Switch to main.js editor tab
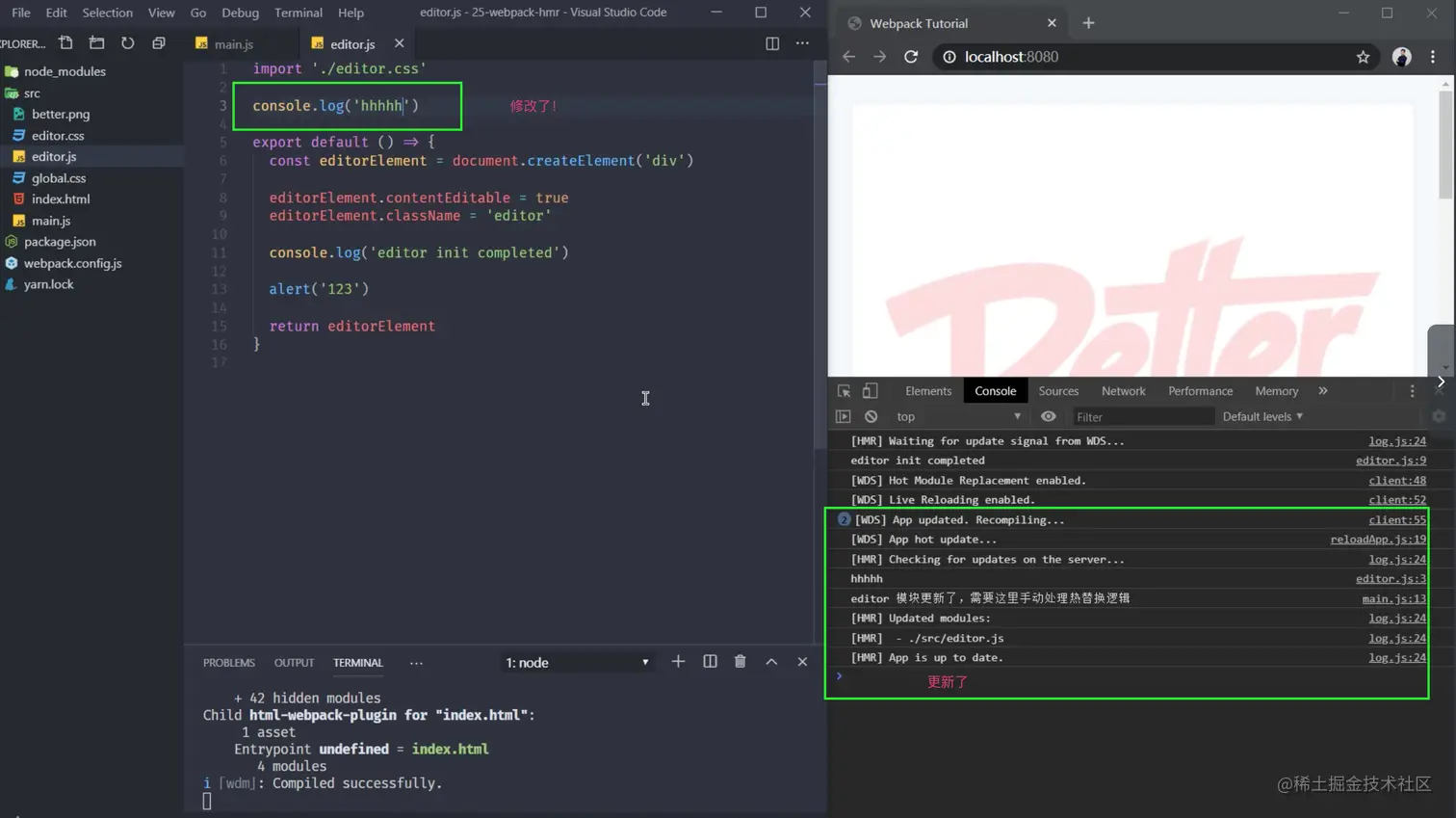The image size is (1456, 818). 234,44
